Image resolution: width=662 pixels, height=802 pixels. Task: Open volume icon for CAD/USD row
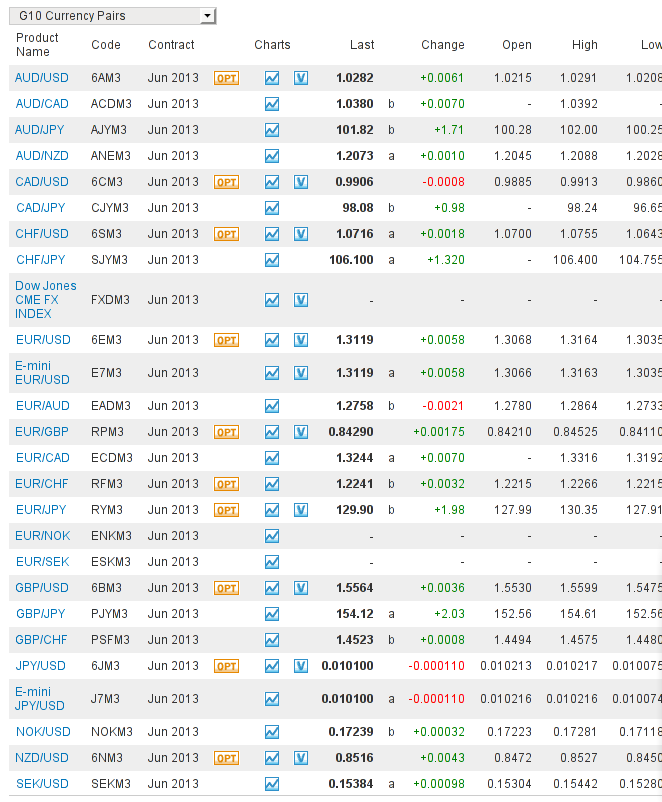point(301,182)
